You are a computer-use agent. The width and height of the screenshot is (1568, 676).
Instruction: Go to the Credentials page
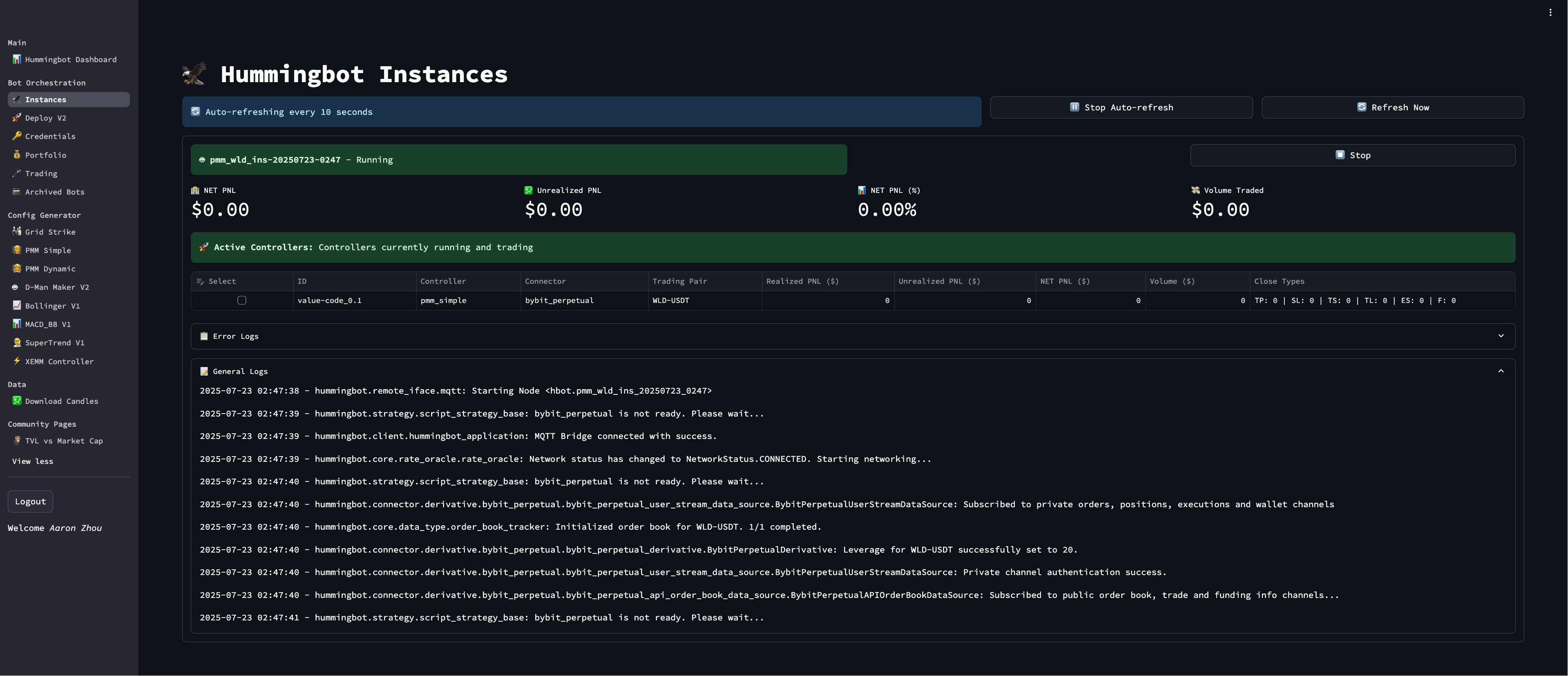[x=68, y=137]
